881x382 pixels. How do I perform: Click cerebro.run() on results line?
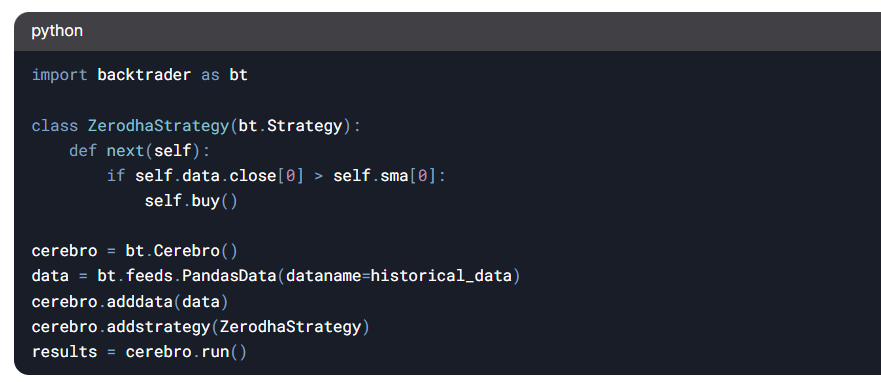point(186,352)
